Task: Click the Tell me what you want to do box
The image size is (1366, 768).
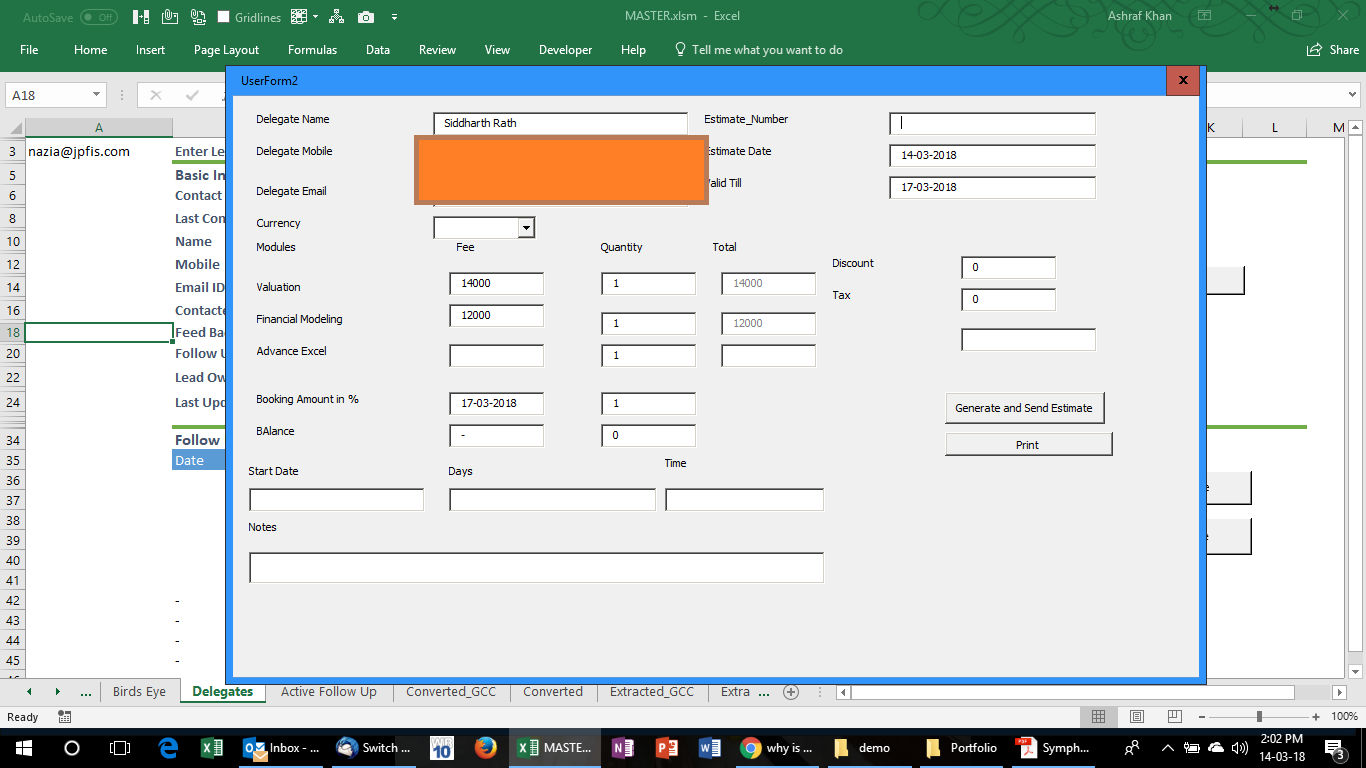Action: click(758, 50)
